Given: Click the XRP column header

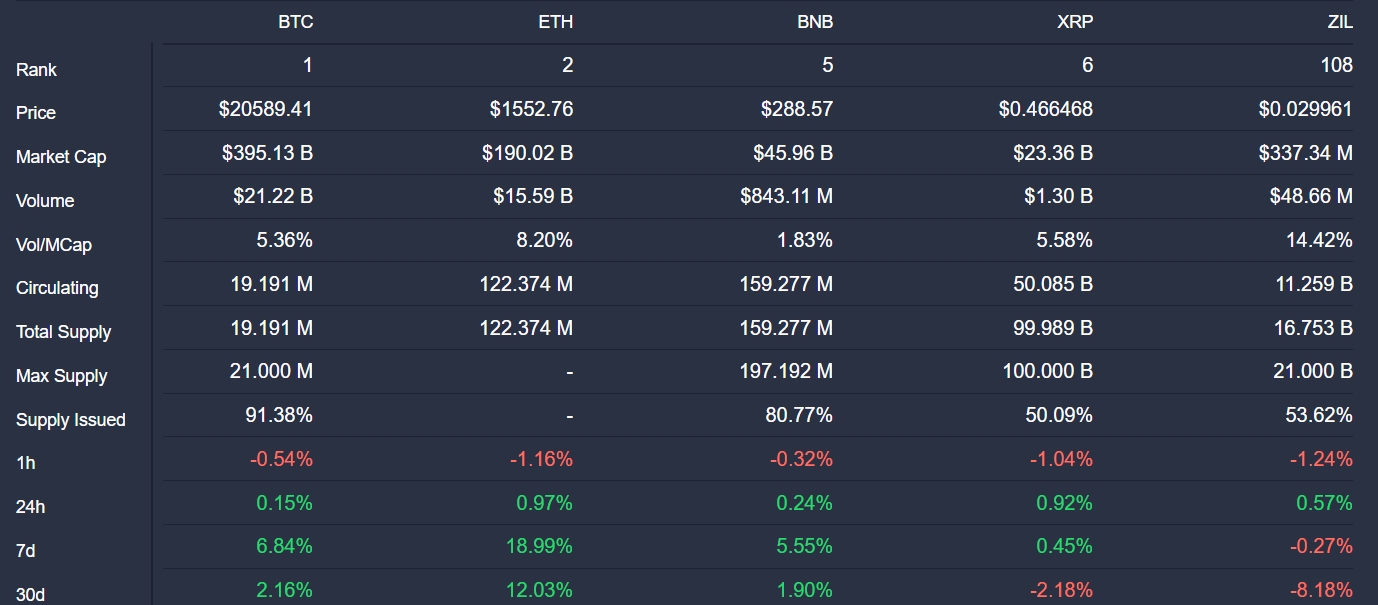Looking at the screenshot, I should 1075,22.
